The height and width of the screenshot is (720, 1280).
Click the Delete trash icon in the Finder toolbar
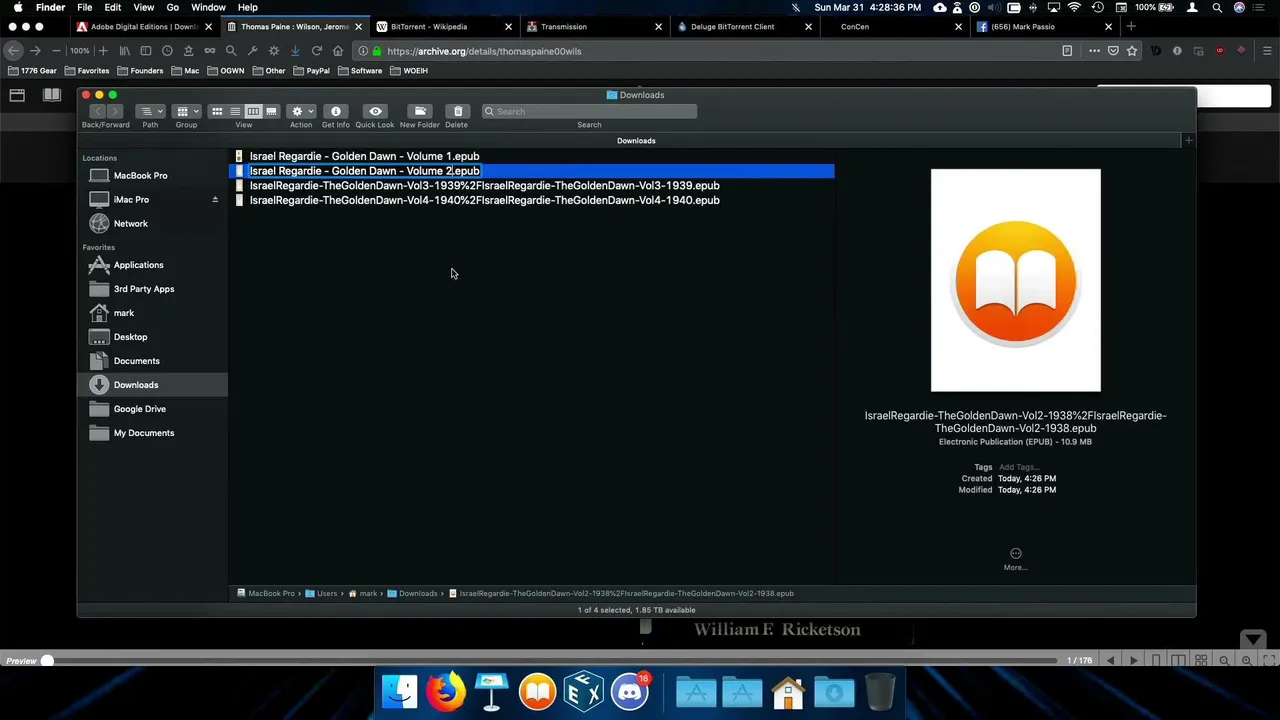[x=458, y=111]
